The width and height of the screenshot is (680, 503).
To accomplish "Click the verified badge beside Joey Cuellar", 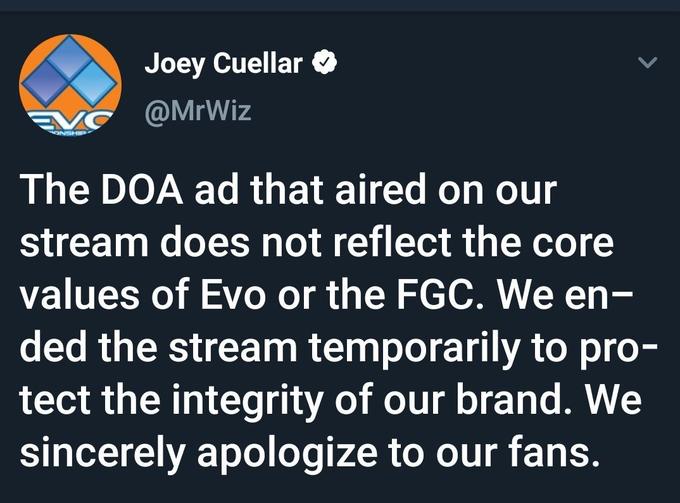I will tap(323, 64).
